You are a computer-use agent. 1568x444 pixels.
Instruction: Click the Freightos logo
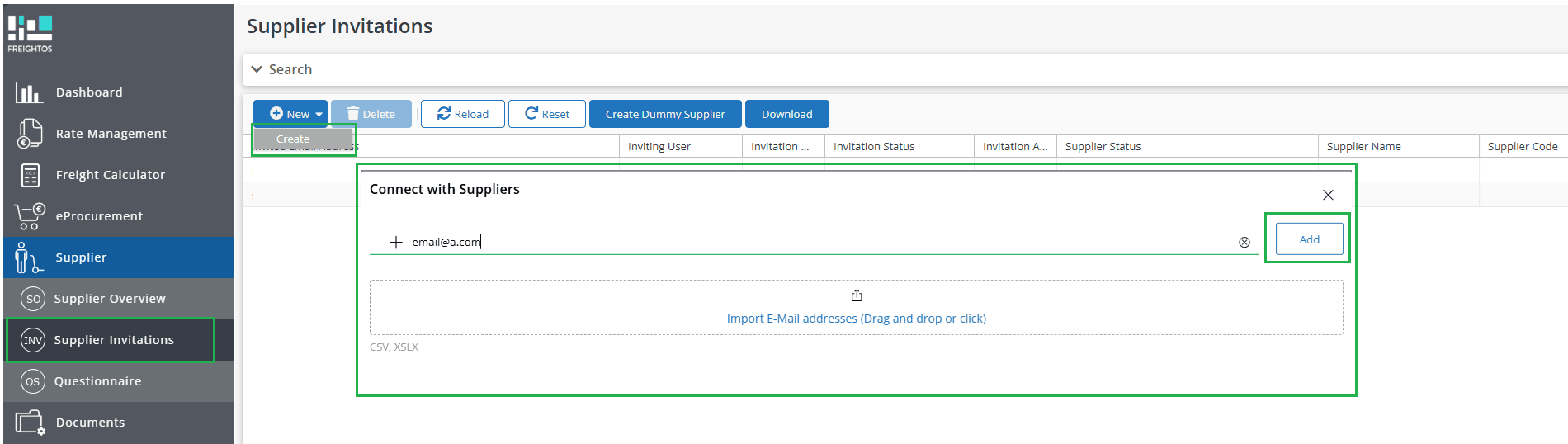pos(30,34)
